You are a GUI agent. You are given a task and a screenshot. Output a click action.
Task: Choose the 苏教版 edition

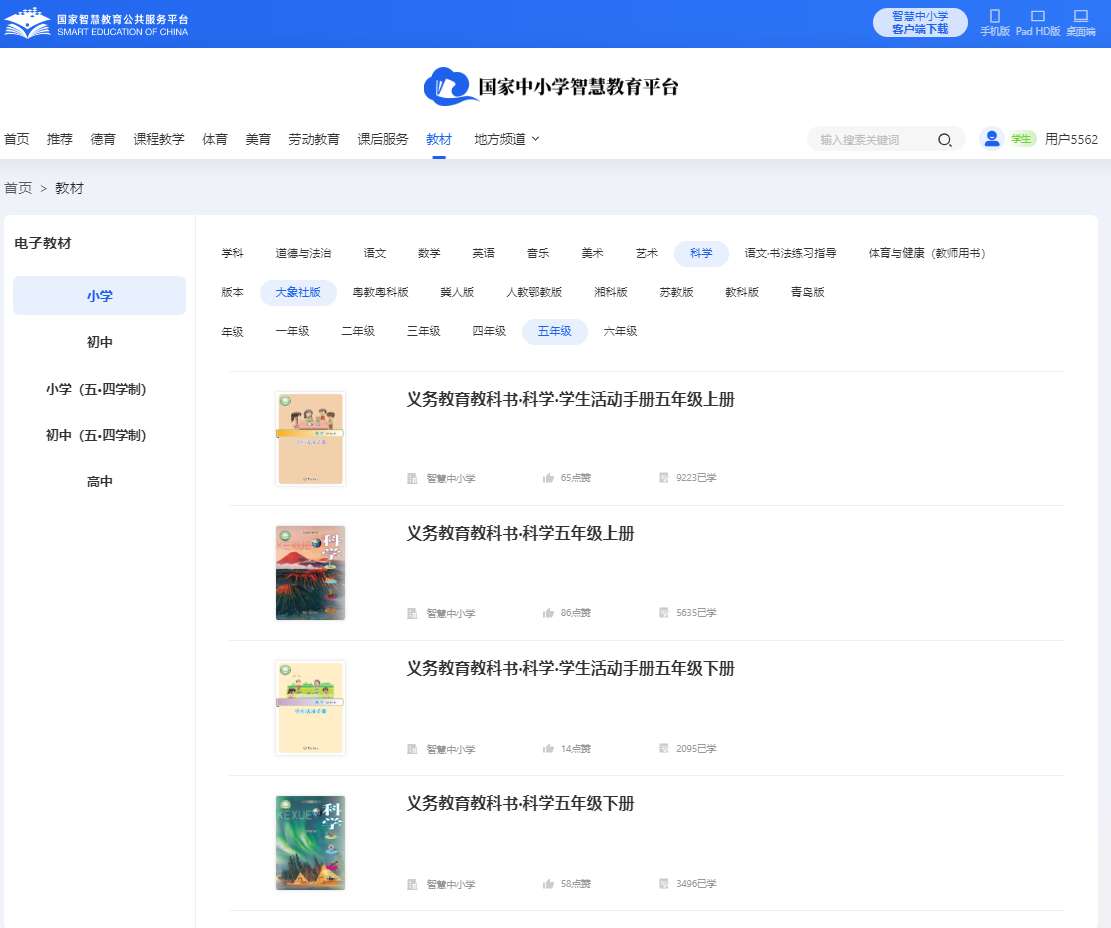point(676,292)
